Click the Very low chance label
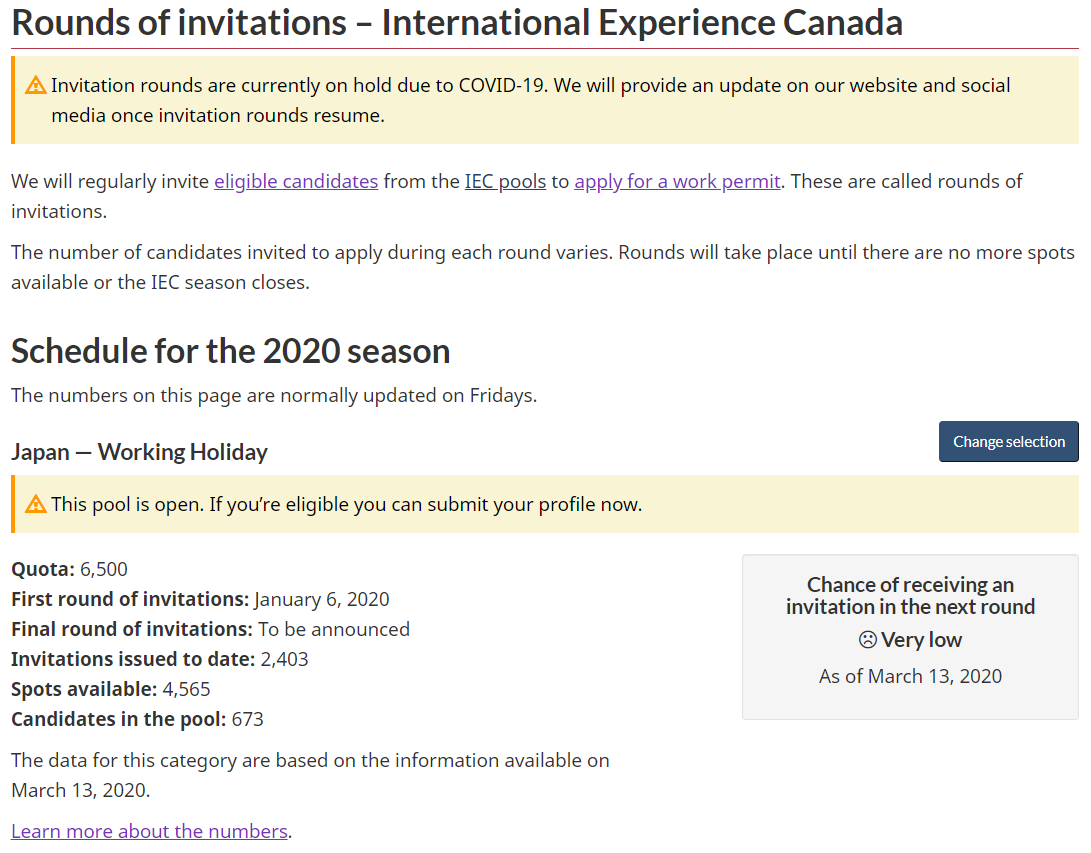This screenshot has width=1091, height=853. pyautogui.click(x=921, y=639)
